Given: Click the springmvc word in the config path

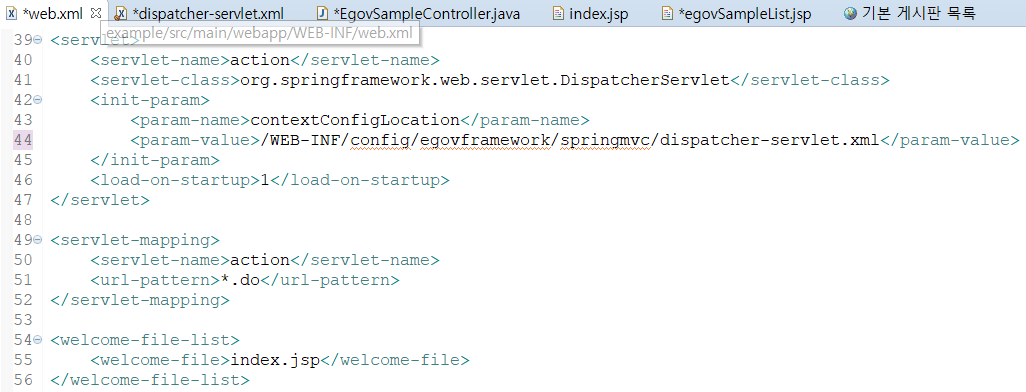Looking at the screenshot, I should 605,140.
